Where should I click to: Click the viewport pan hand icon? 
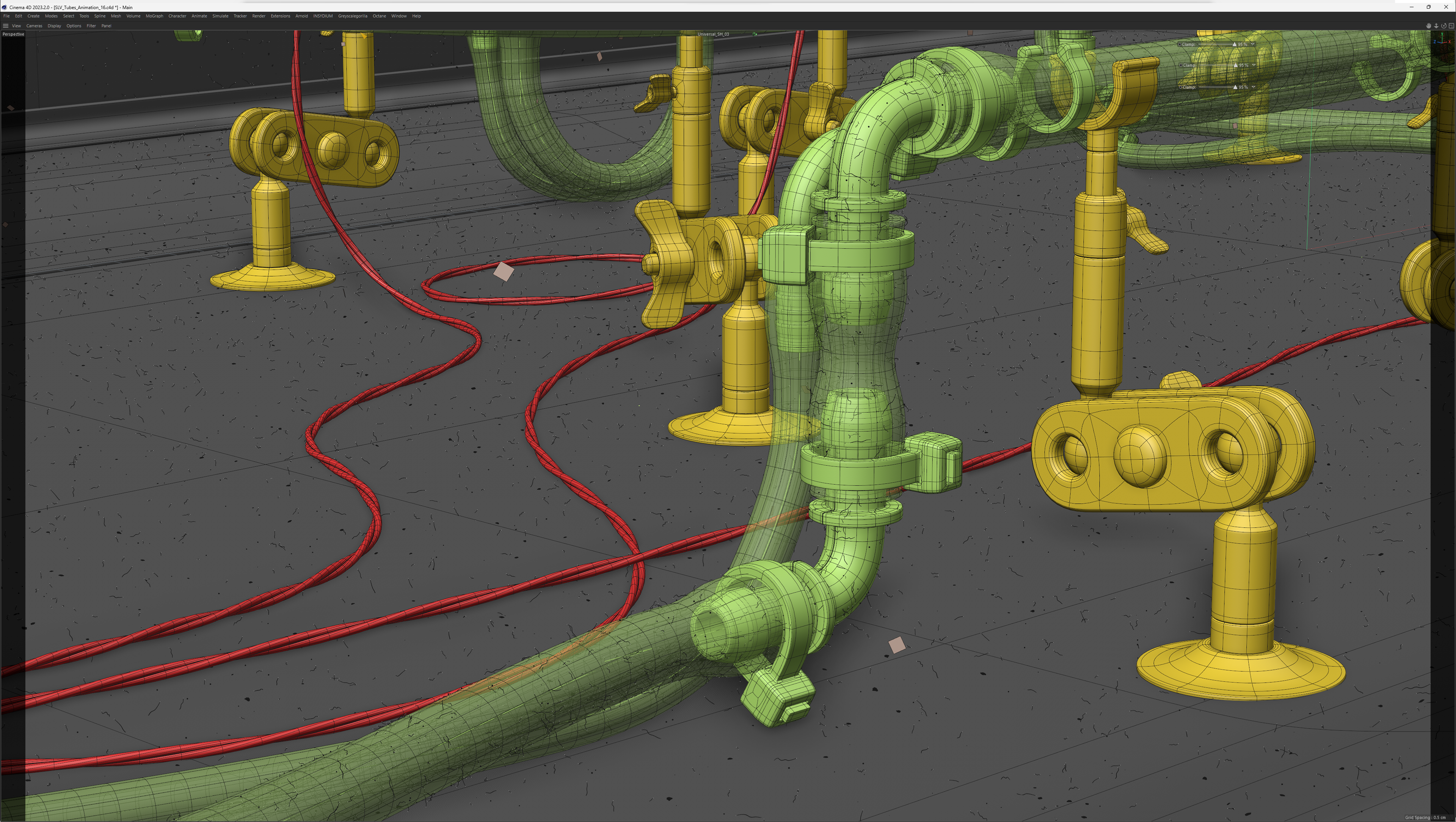pos(1429,26)
